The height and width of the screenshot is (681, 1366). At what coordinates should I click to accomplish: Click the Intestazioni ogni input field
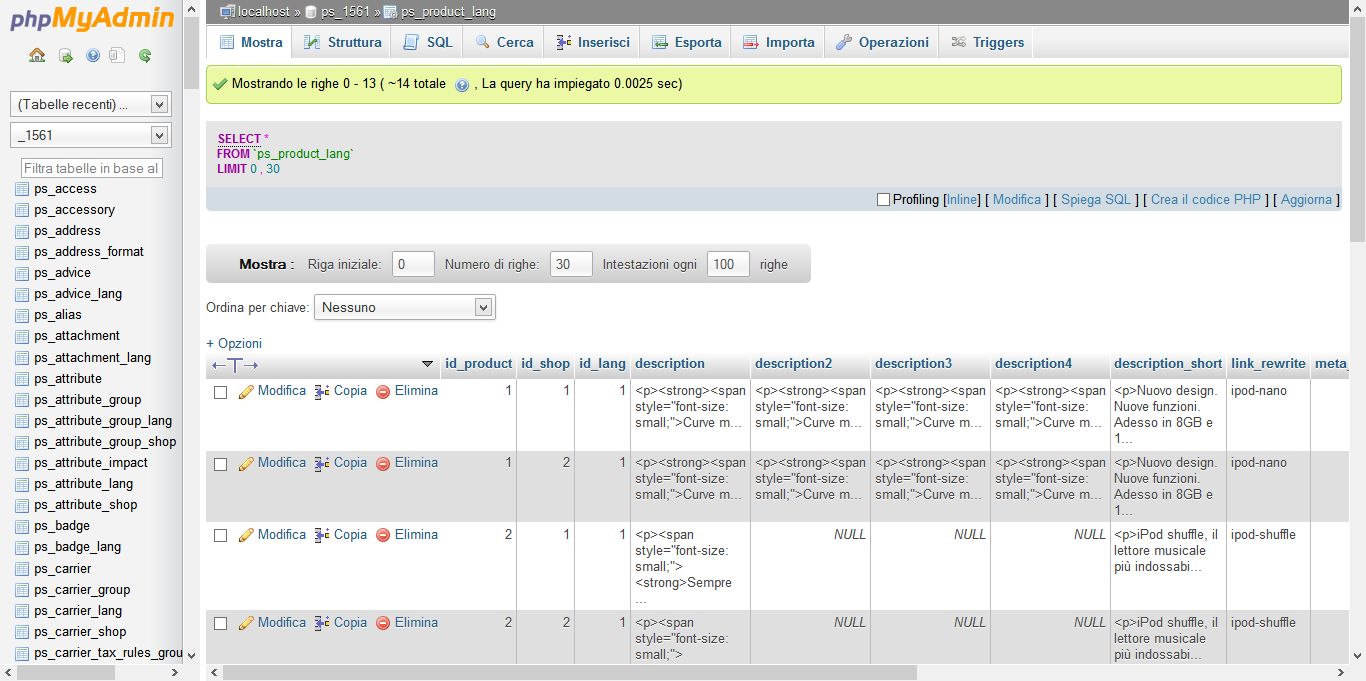(x=728, y=265)
